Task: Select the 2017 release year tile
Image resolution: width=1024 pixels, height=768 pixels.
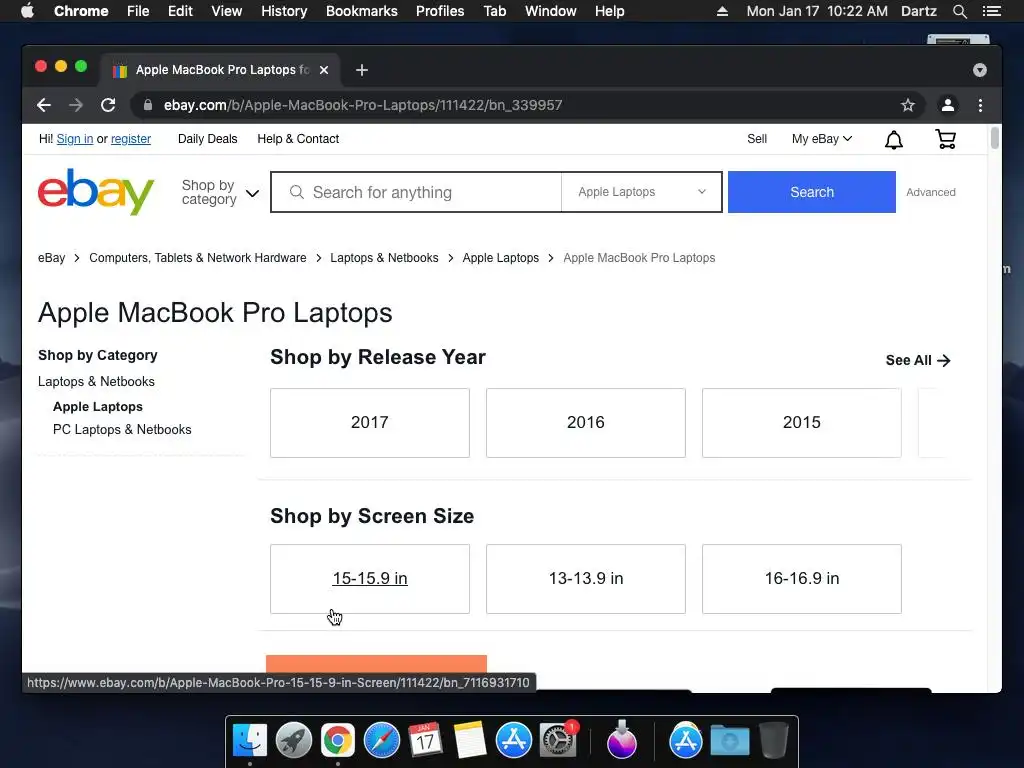Action: [x=370, y=423]
